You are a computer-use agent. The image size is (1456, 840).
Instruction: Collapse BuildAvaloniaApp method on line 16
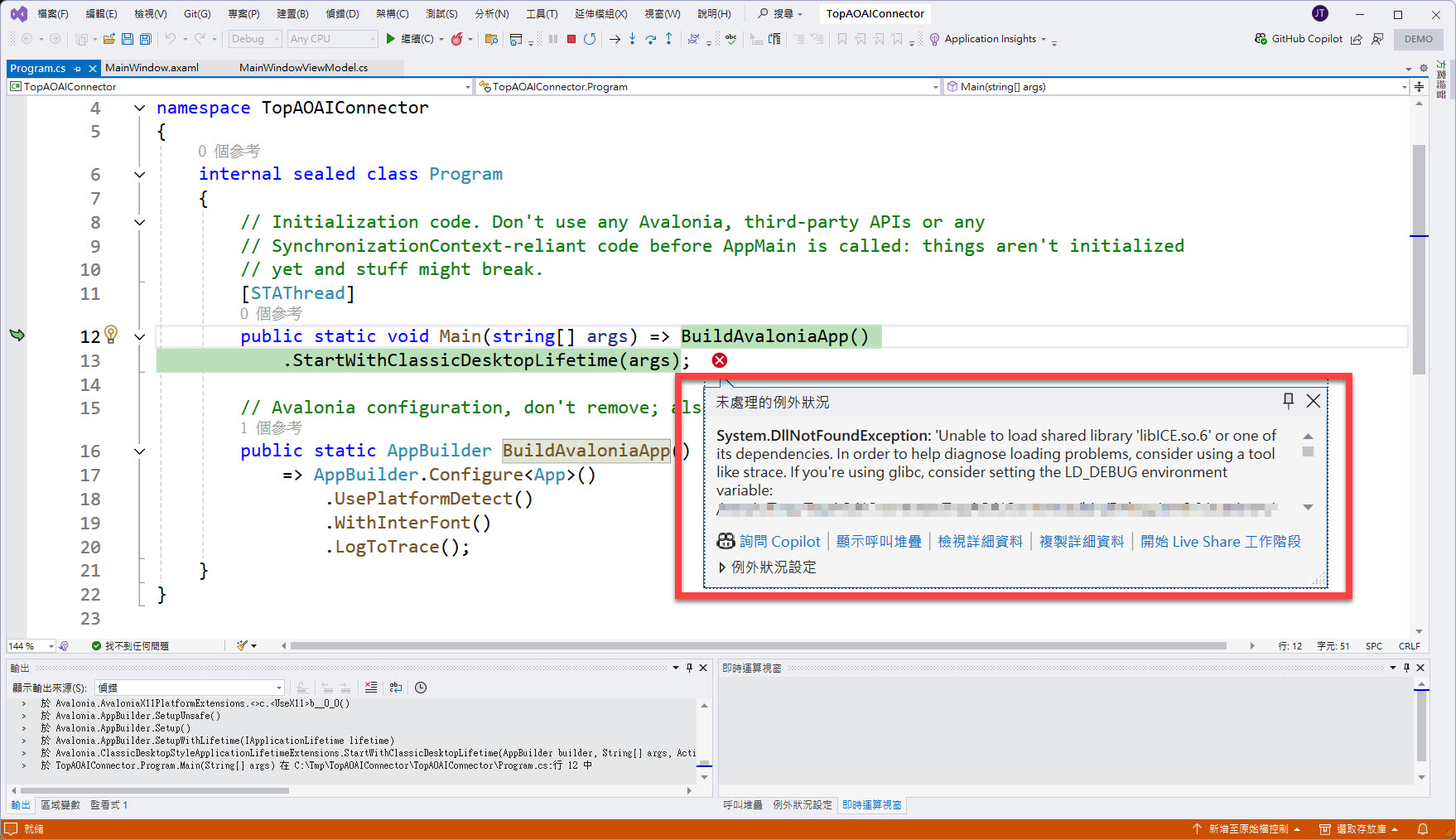(139, 451)
